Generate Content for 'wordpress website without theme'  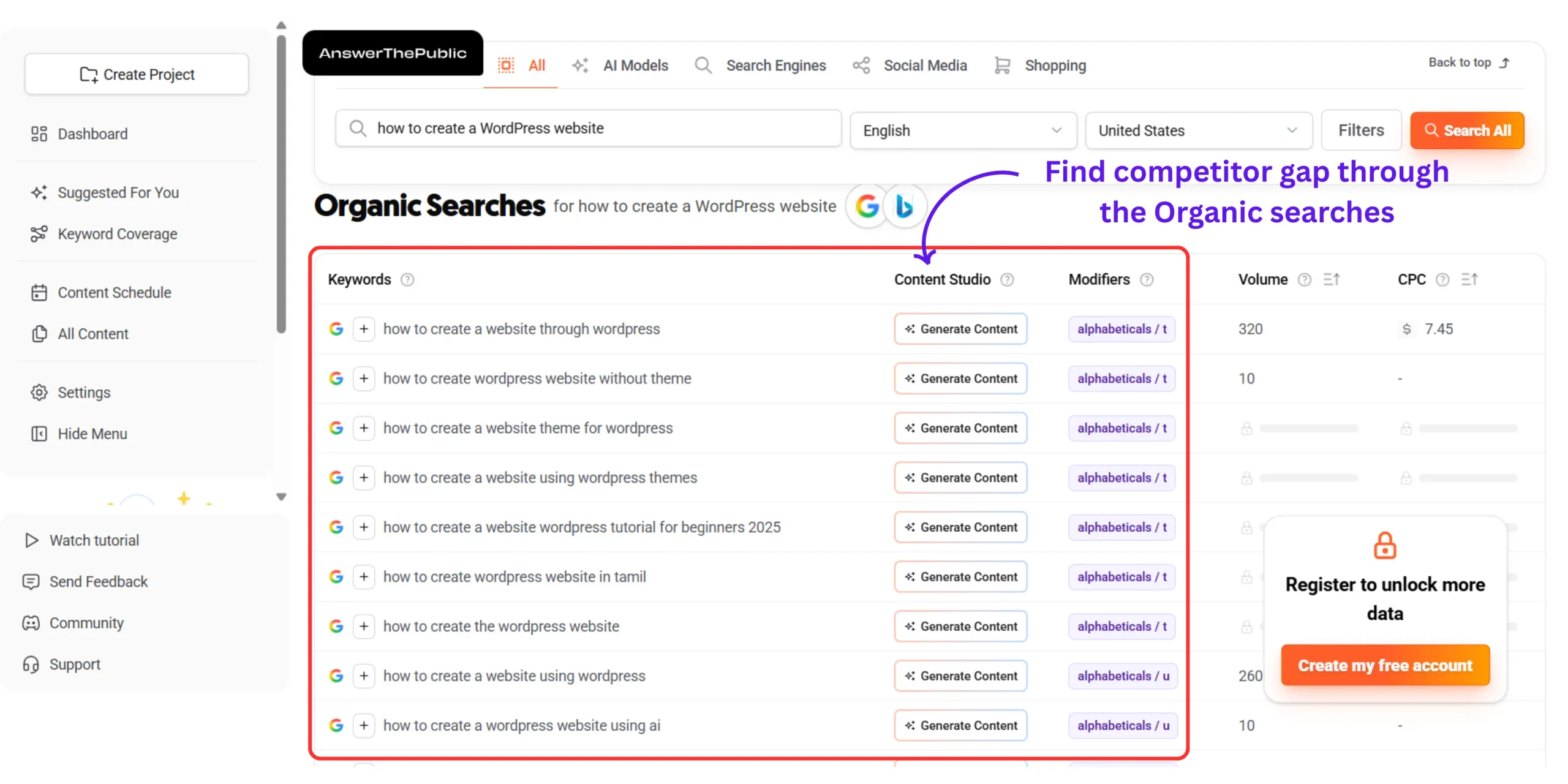point(960,379)
